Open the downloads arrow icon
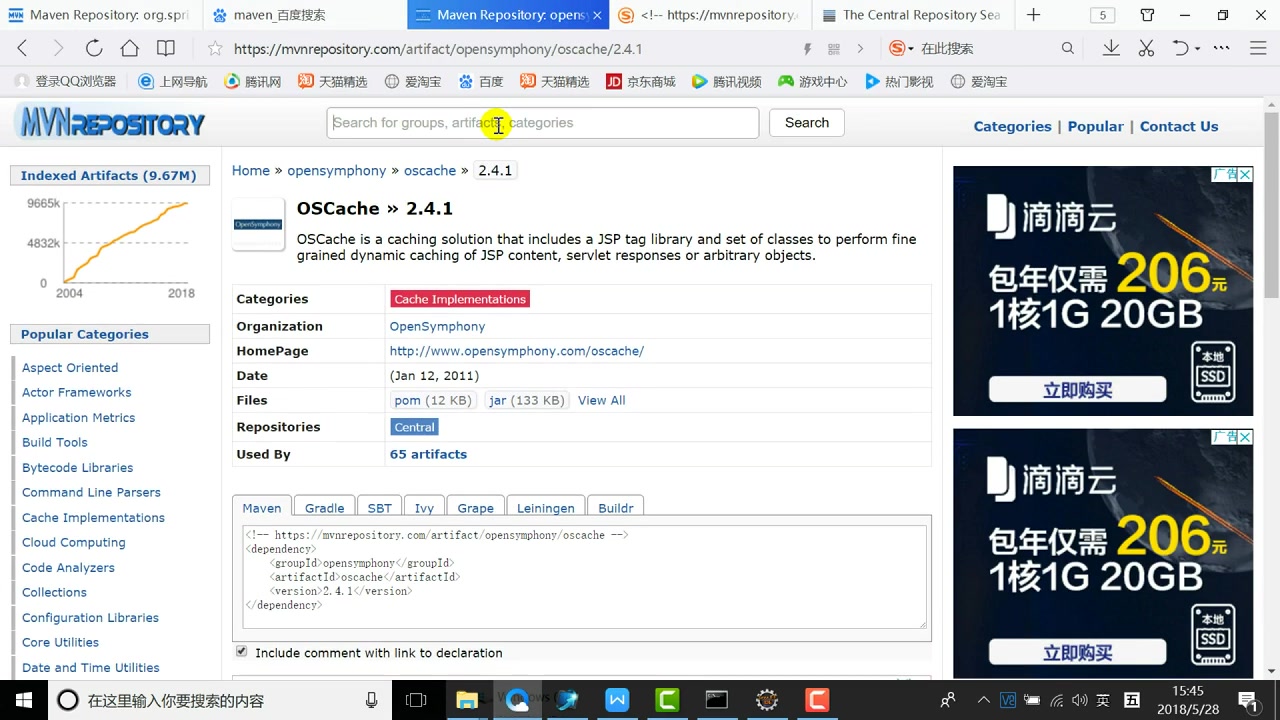Image resolution: width=1280 pixels, height=720 pixels. [1111, 48]
